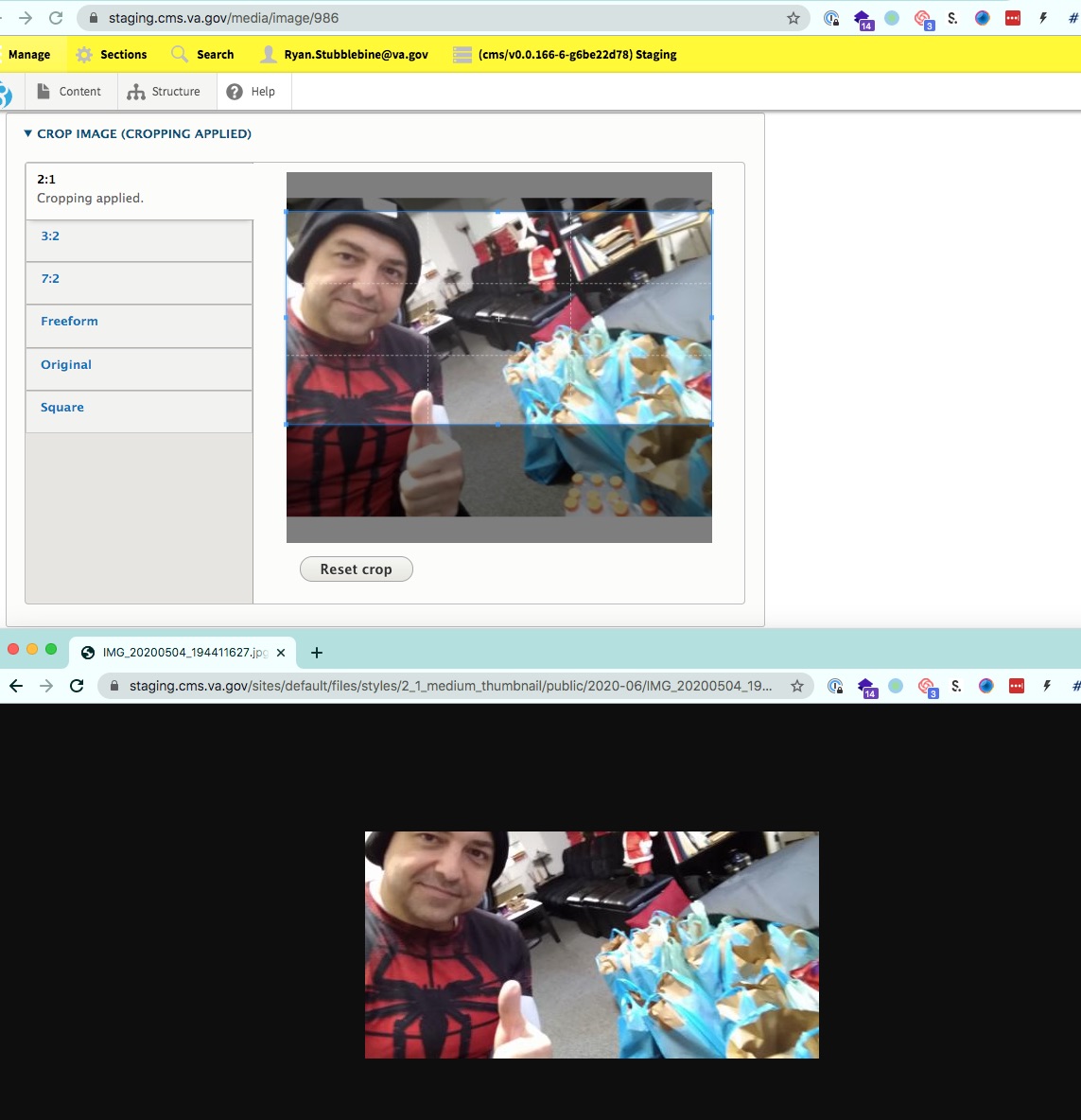
Task: Open Search in admin toolbar
Action: point(202,54)
